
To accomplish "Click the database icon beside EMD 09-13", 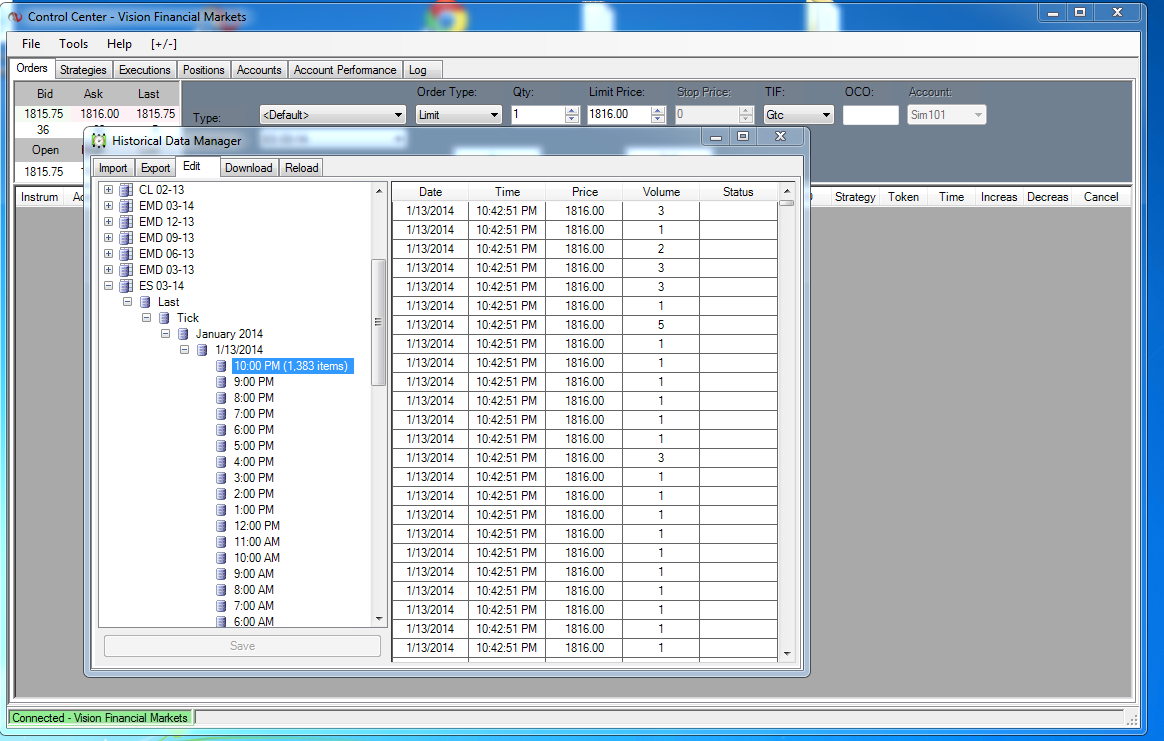I will pos(126,238).
